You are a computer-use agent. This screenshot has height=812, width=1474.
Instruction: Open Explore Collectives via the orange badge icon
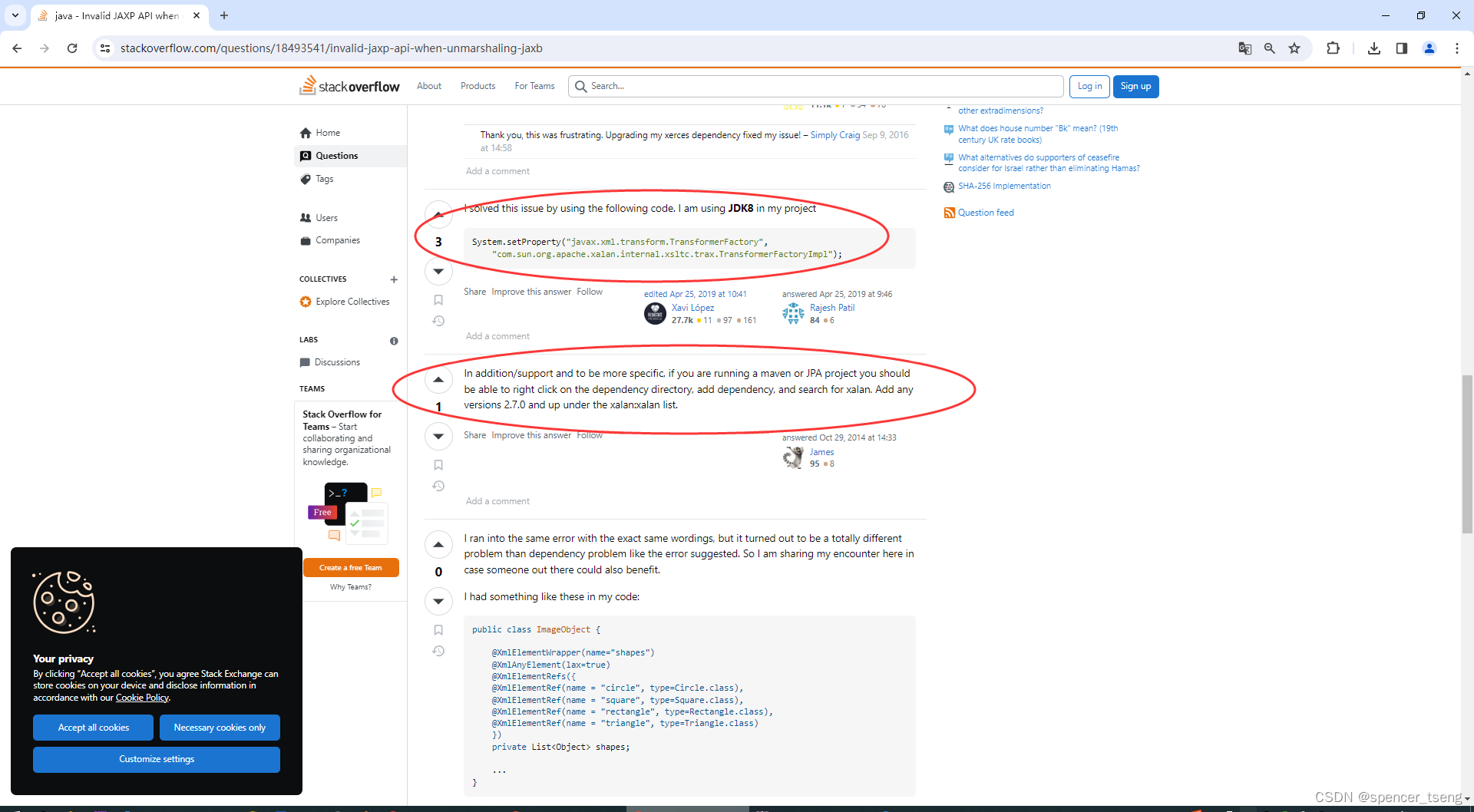pyautogui.click(x=306, y=302)
